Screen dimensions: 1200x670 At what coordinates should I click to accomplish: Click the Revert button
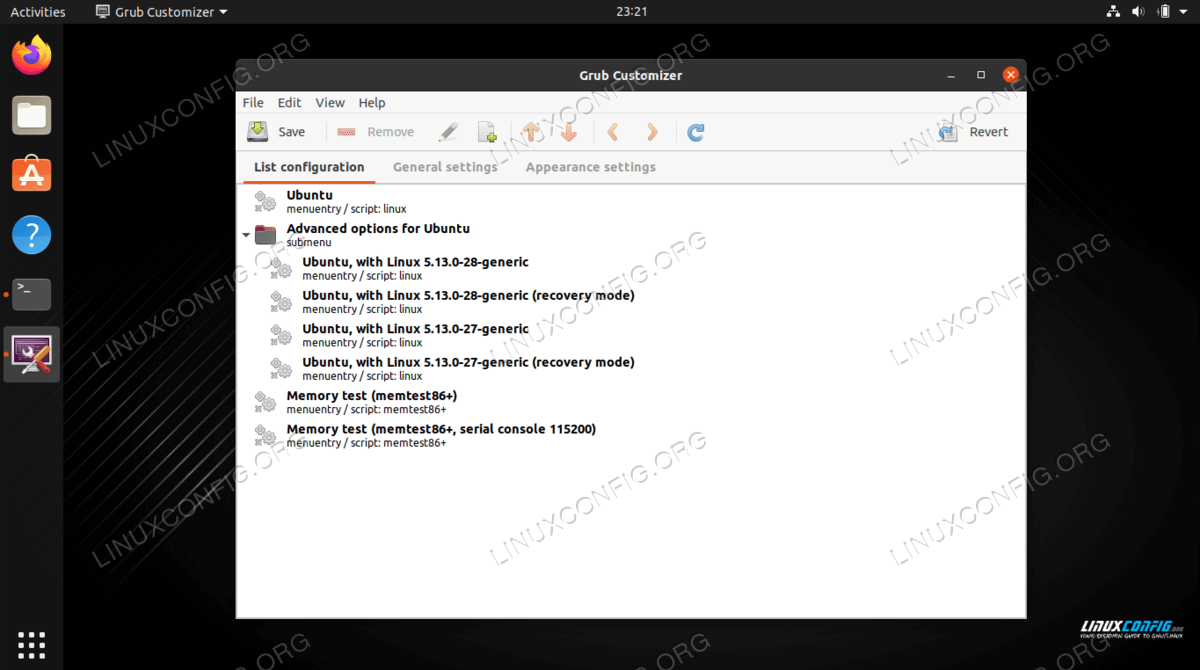coord(973,132)
